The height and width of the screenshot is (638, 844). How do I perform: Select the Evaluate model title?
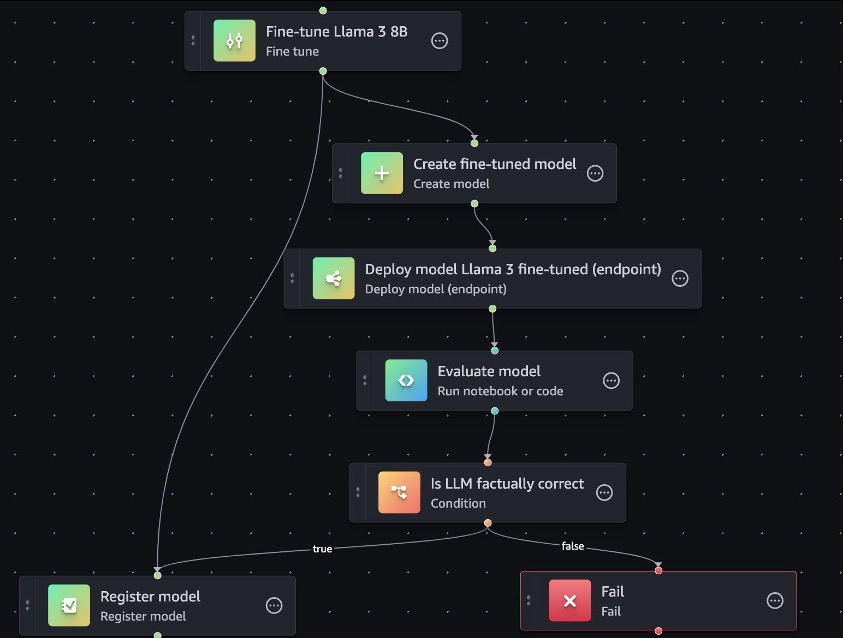point(489,371)
